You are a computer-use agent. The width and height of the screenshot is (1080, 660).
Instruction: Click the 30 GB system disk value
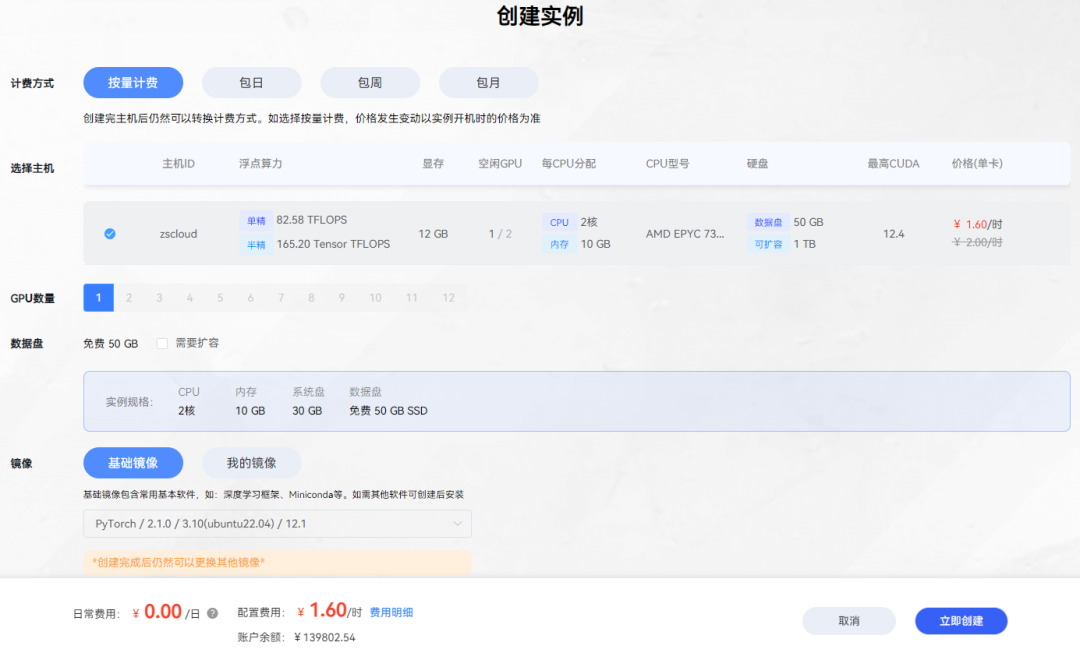tap(307, 411)
